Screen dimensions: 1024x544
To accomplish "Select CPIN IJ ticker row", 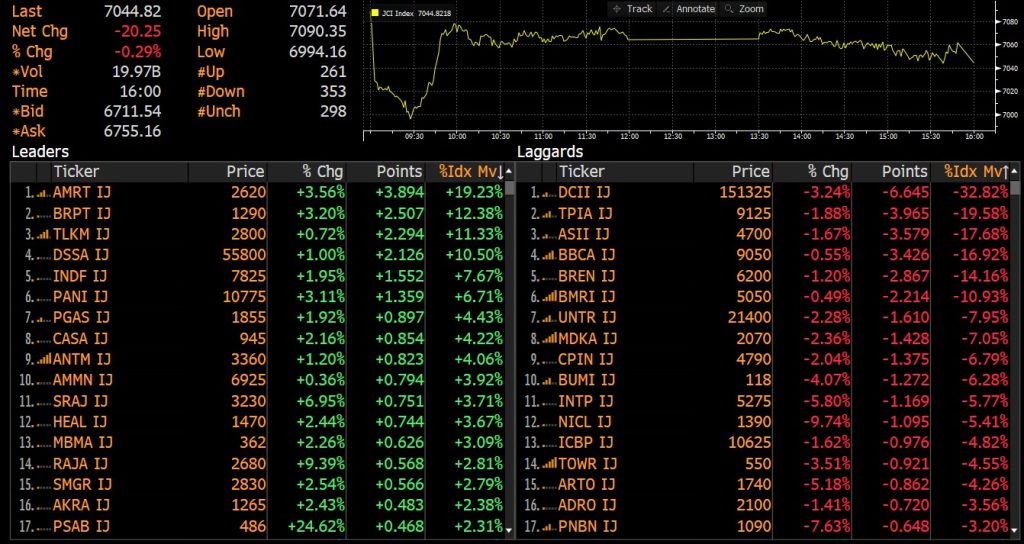I will click(x=586, y=359).
